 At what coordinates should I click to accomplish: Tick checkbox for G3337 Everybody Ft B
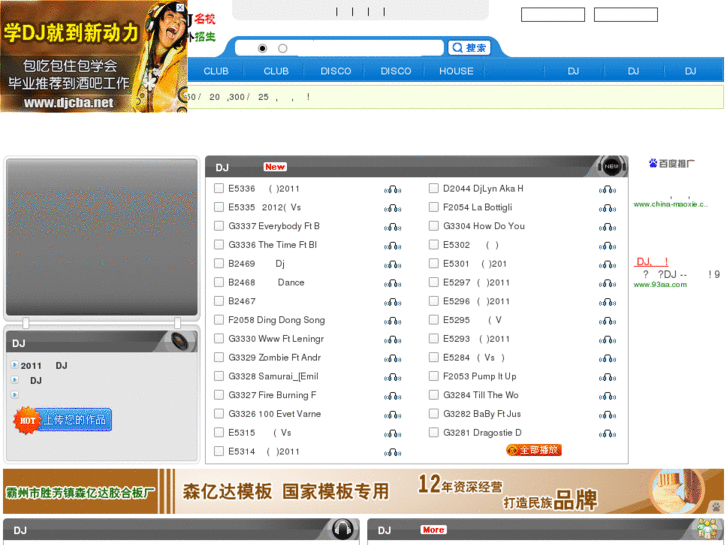click(219, 226)
